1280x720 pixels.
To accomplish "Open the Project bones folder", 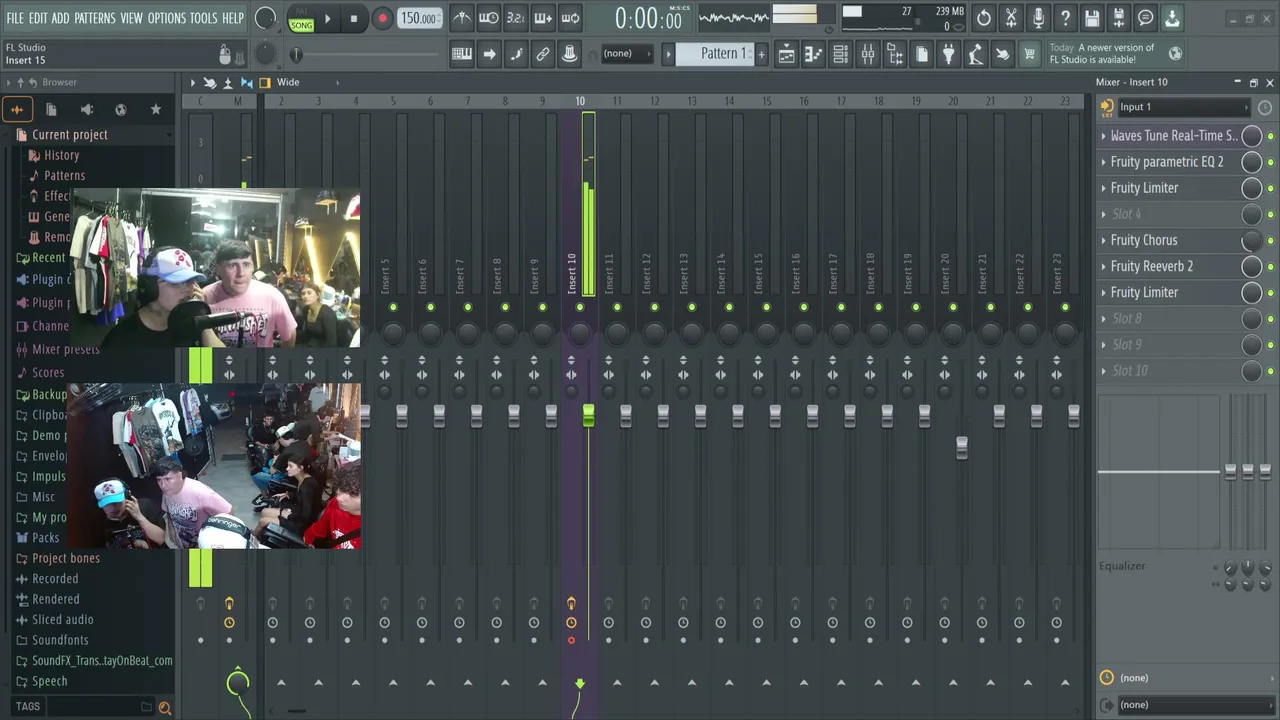I will coord(66,558).
